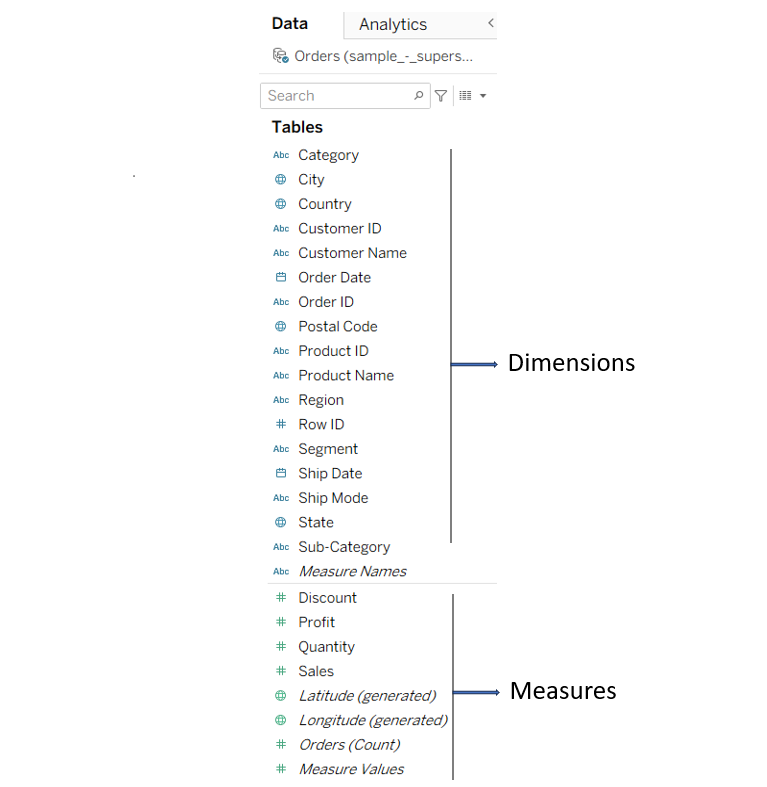Click the globe icon beside Latitude (generated)
The height and width of the screenshot is (787, 767).
(x=281, y=696)
